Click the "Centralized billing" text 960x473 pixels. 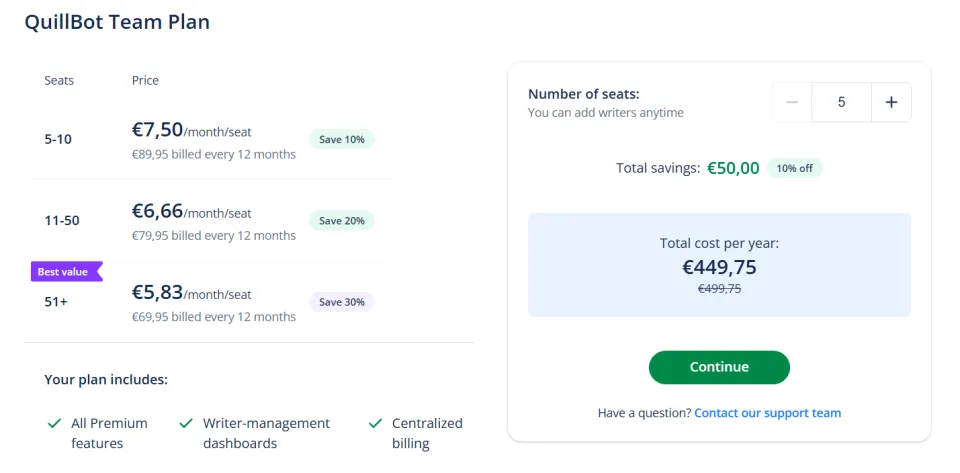(x=427, y=433)
